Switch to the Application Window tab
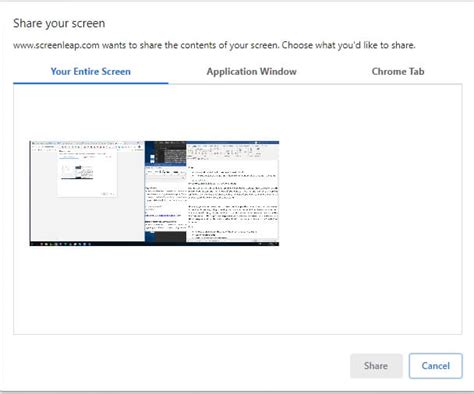 (x=251, y=71)
